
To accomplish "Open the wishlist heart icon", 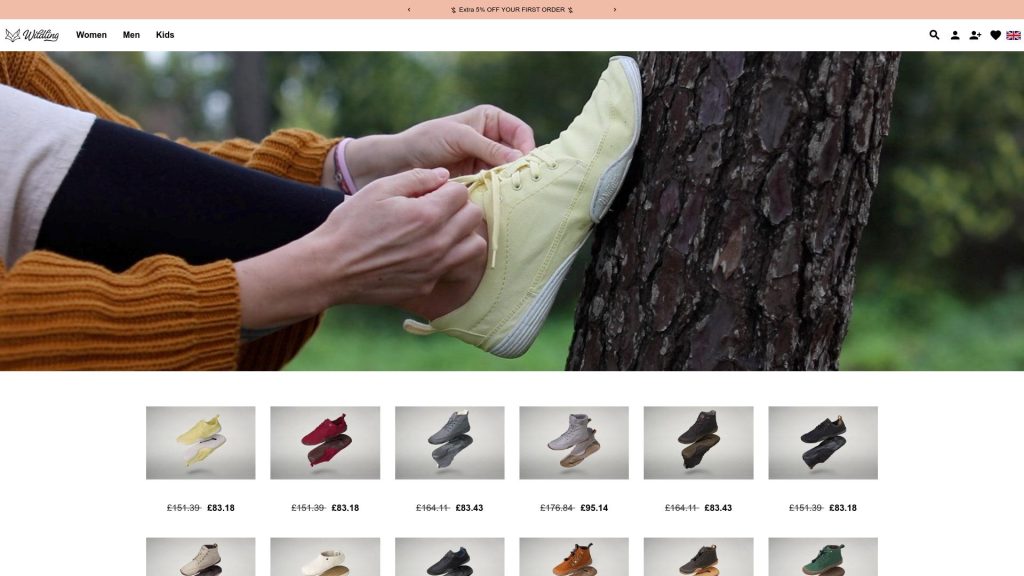I will [995, 35].
